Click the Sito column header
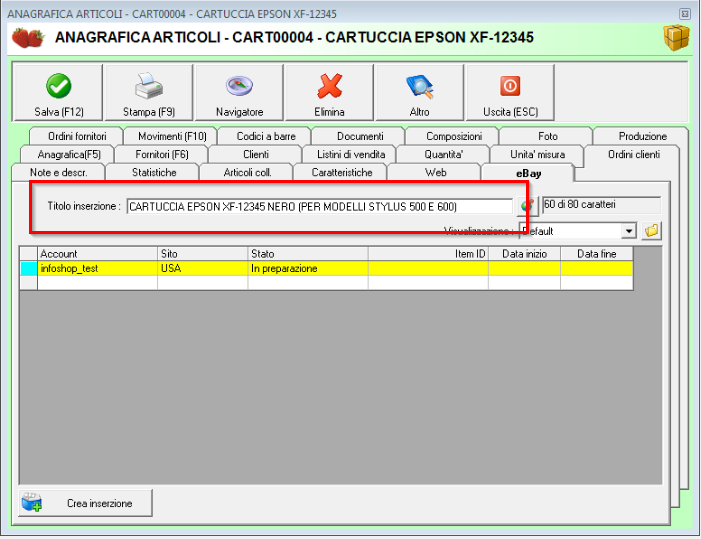Screen dimensions: 701x539 (203, 254)
